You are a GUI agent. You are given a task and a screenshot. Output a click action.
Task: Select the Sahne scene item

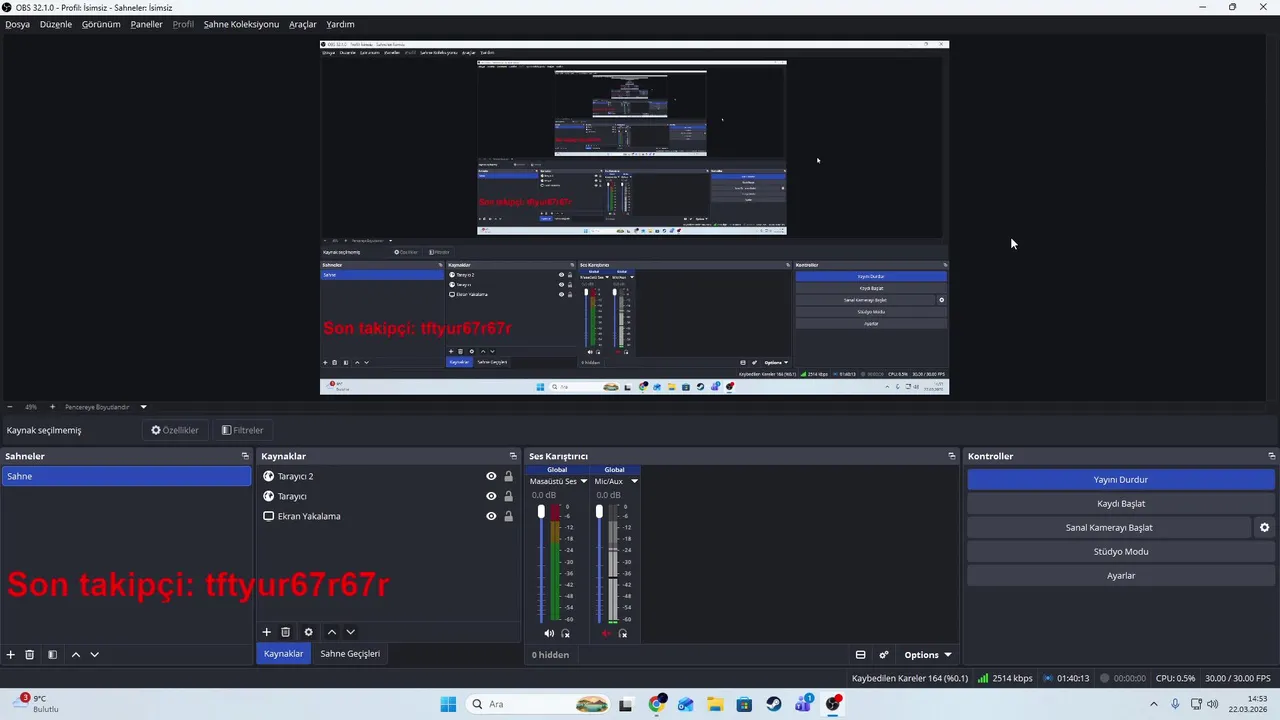click(127, 476)
